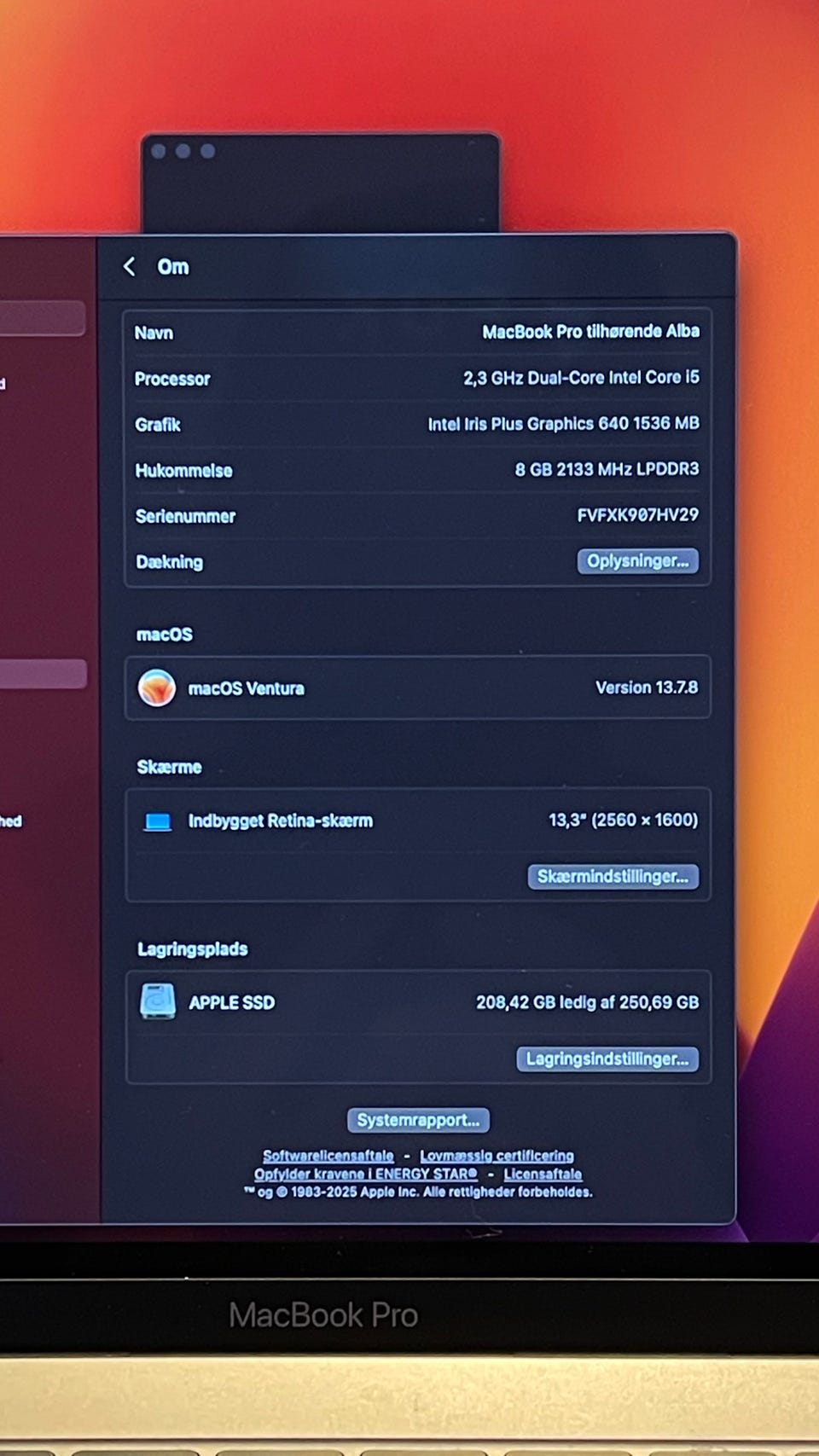Click the macOS Ventura name text
This screenshot has width=819, height=1456.
click(x=246, y=688)
